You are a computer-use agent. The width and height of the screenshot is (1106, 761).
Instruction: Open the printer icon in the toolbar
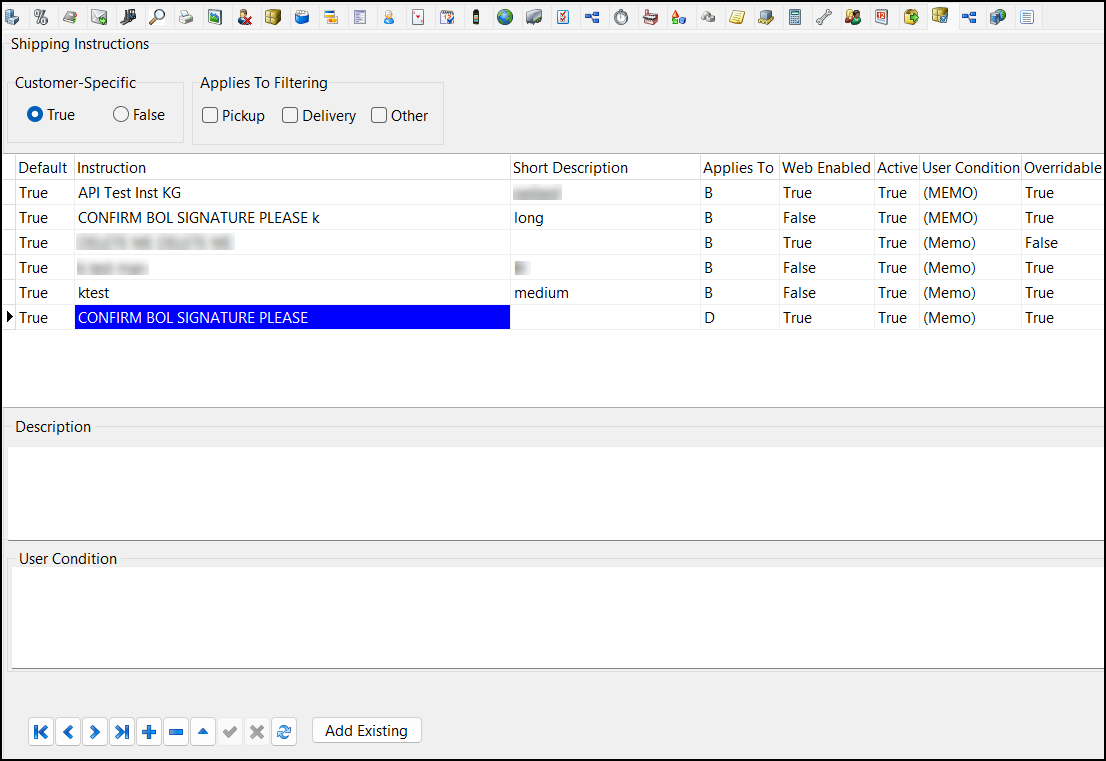point(186,17)
